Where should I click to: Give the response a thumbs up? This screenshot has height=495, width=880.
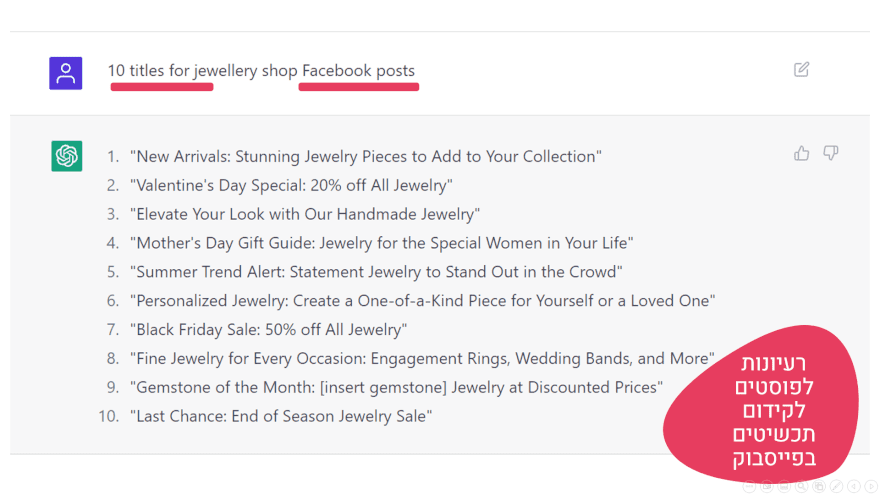pos(801,153)
